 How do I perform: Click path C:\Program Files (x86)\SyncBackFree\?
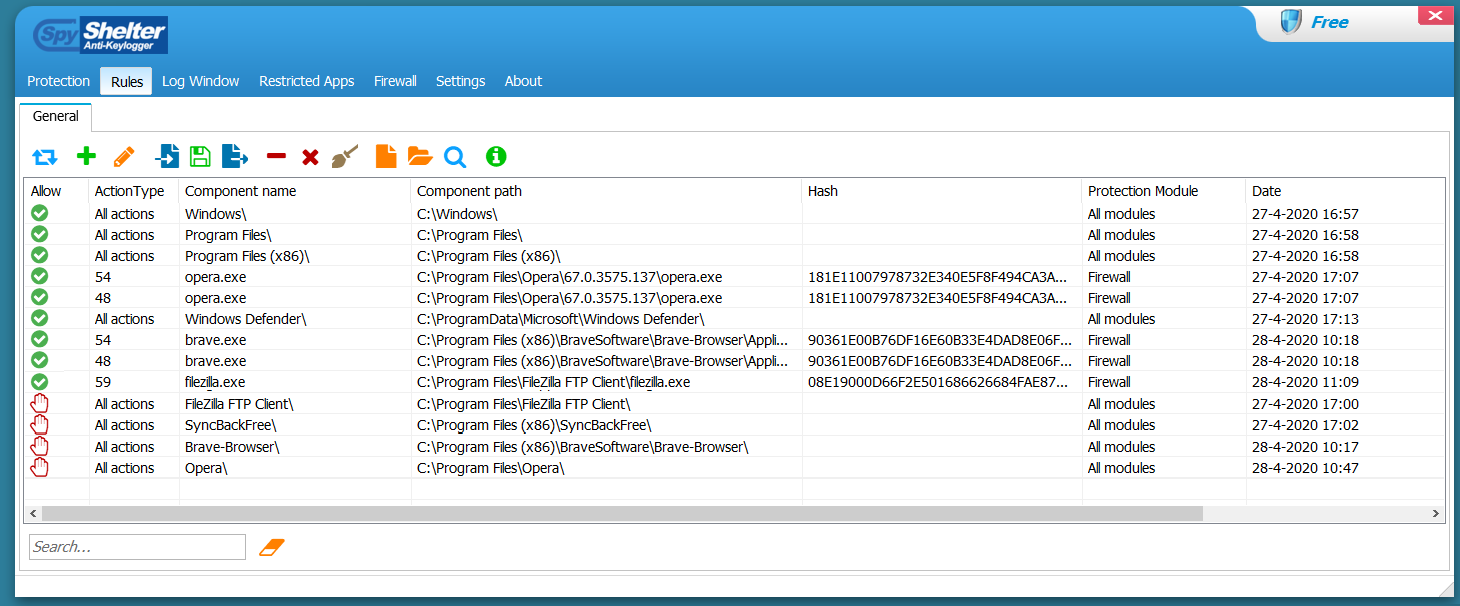(534, 425)
